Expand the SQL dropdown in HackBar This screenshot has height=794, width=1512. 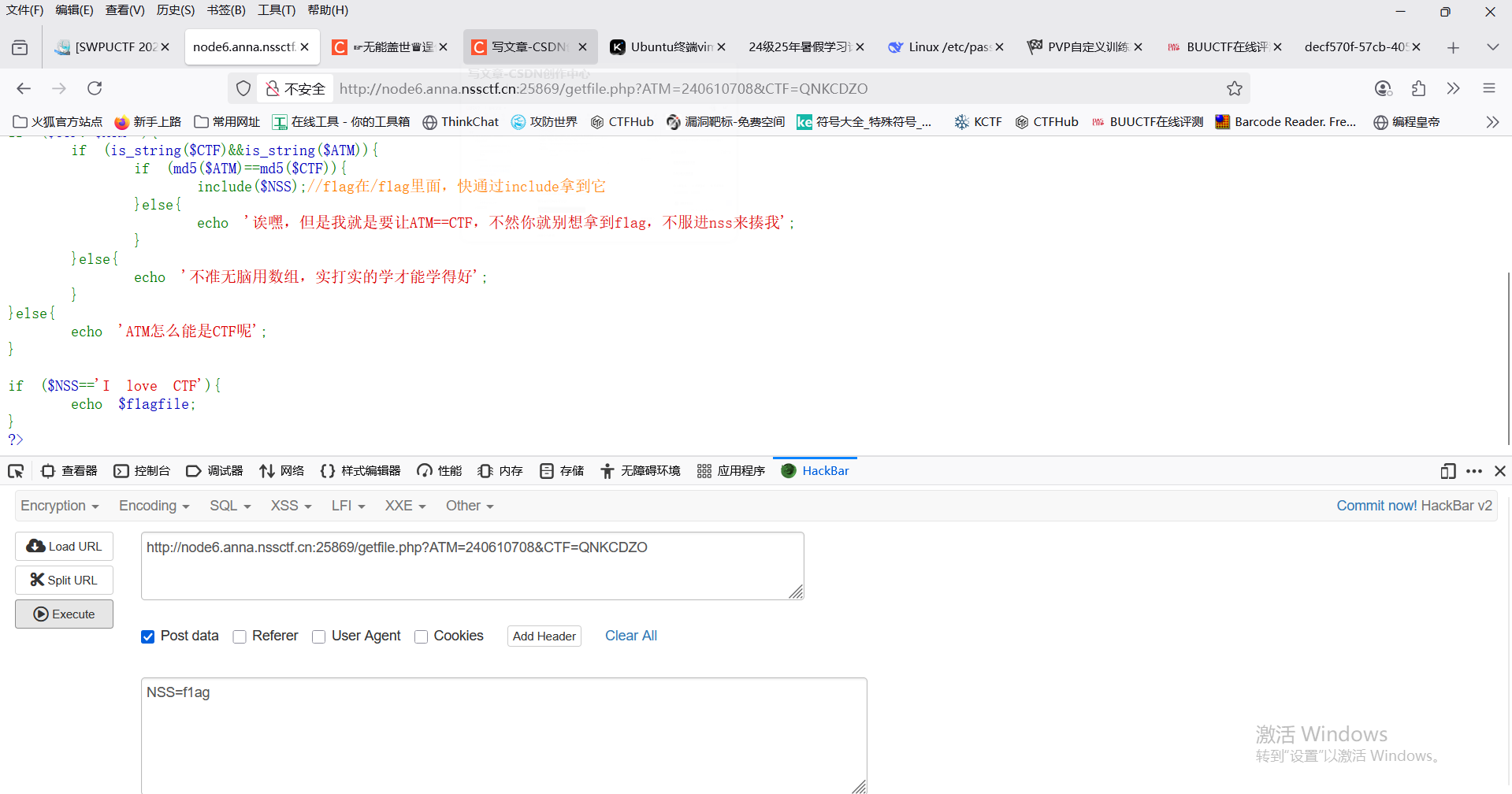pos(230,506)
